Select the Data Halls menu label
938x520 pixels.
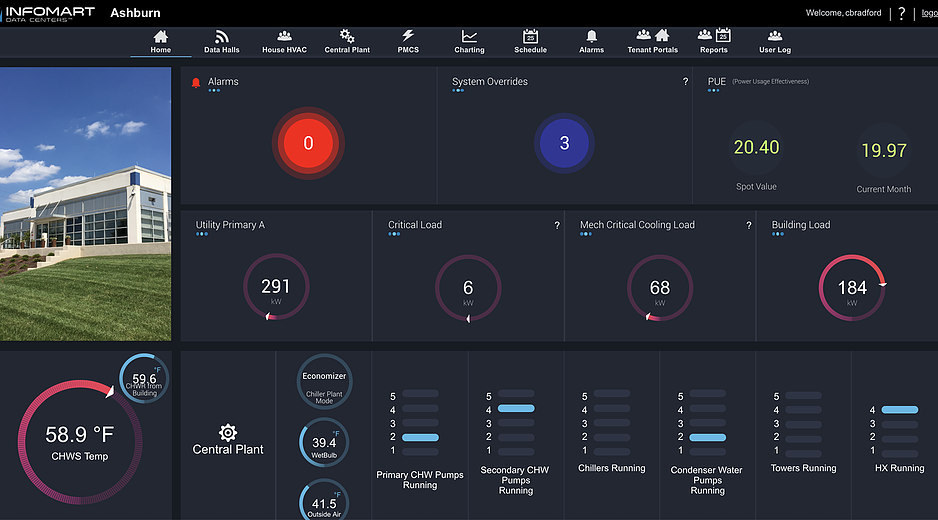(221, 50)
